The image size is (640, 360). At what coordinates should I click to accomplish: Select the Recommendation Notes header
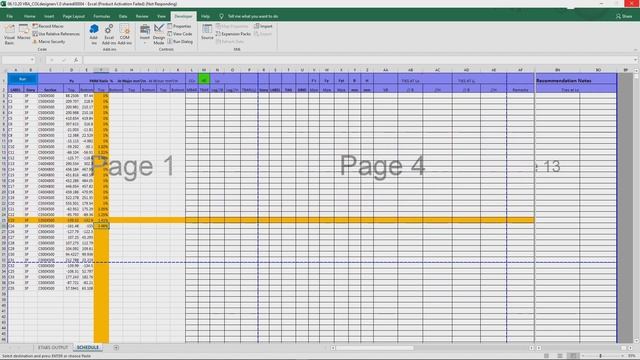[563, 80]
